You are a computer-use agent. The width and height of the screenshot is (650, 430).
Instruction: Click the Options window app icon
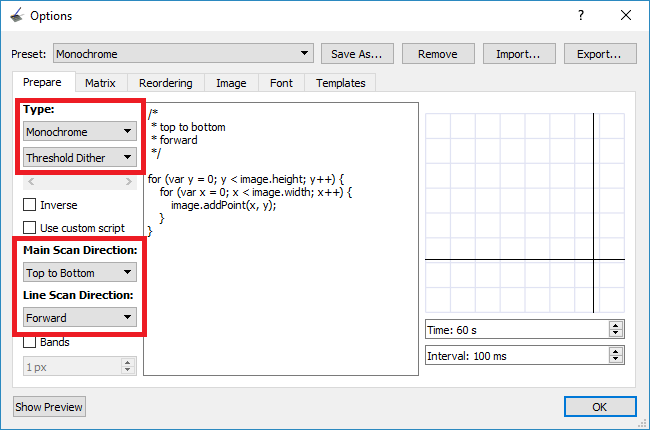pos(17,16)
